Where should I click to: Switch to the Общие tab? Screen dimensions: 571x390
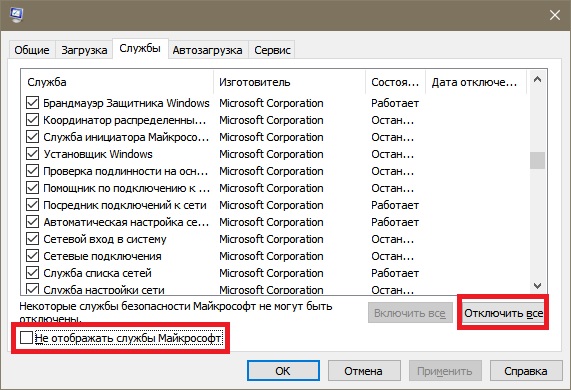coord(32,50)
